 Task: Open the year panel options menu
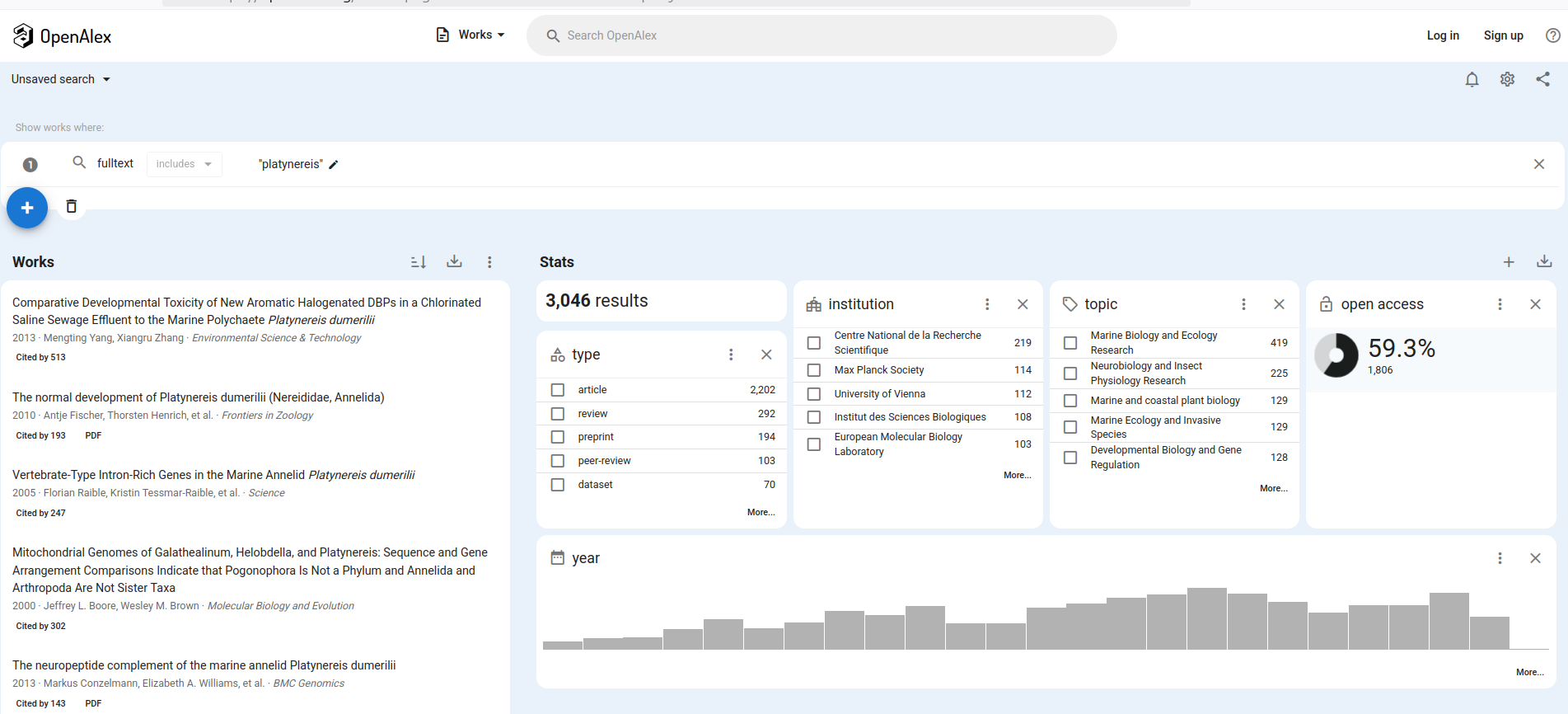point(1500,558)
